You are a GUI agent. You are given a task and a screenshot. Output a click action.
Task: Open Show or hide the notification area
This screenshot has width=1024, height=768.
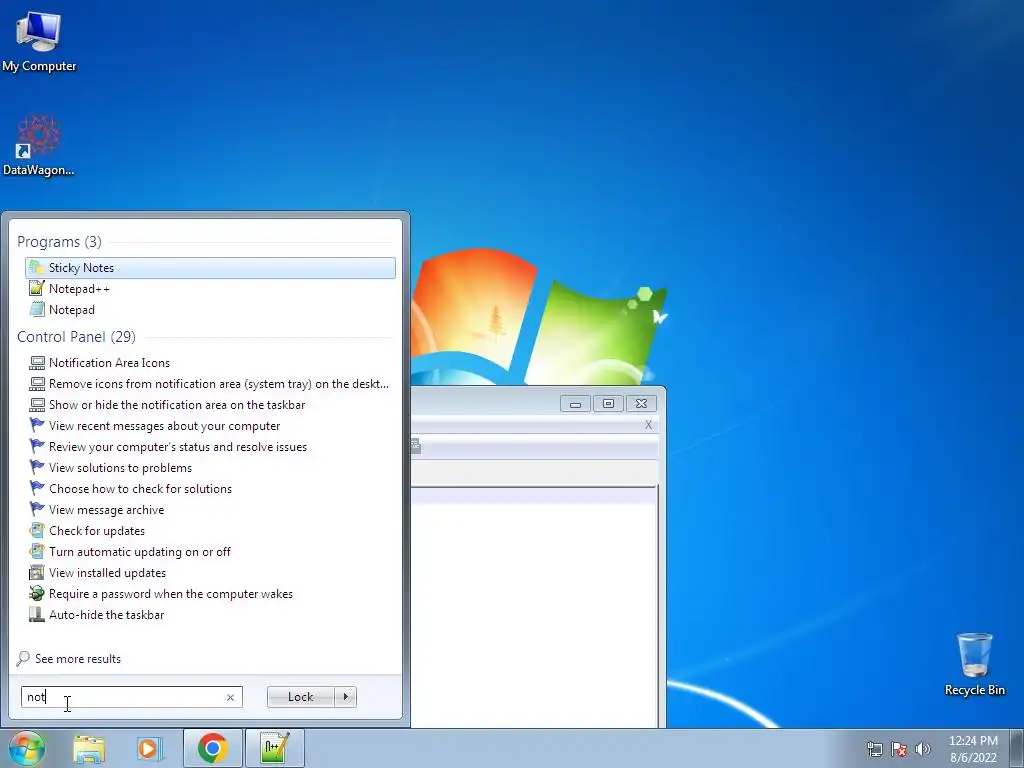[210, 404]
